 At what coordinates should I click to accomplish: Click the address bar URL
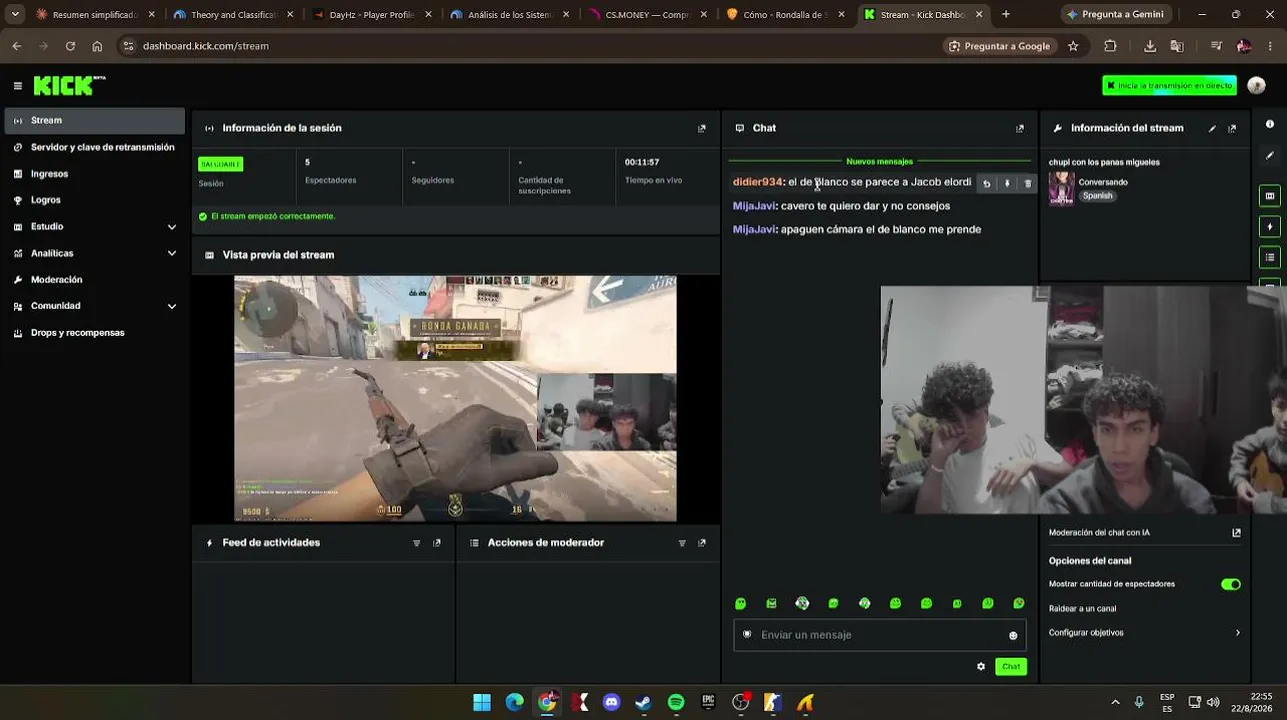click(x=206, y=46)
